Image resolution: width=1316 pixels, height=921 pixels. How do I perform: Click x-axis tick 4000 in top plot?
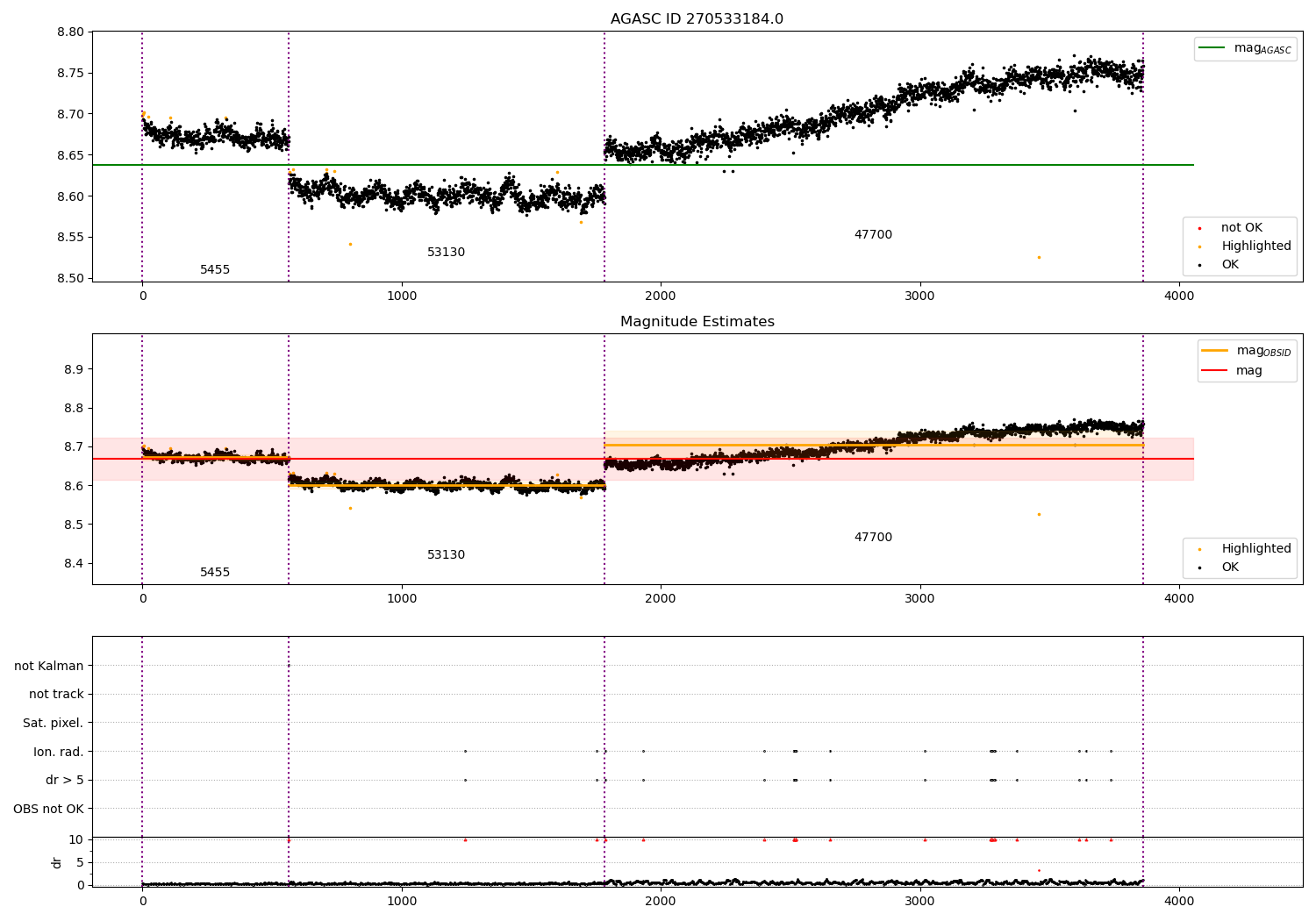(x=1179, y=296)
